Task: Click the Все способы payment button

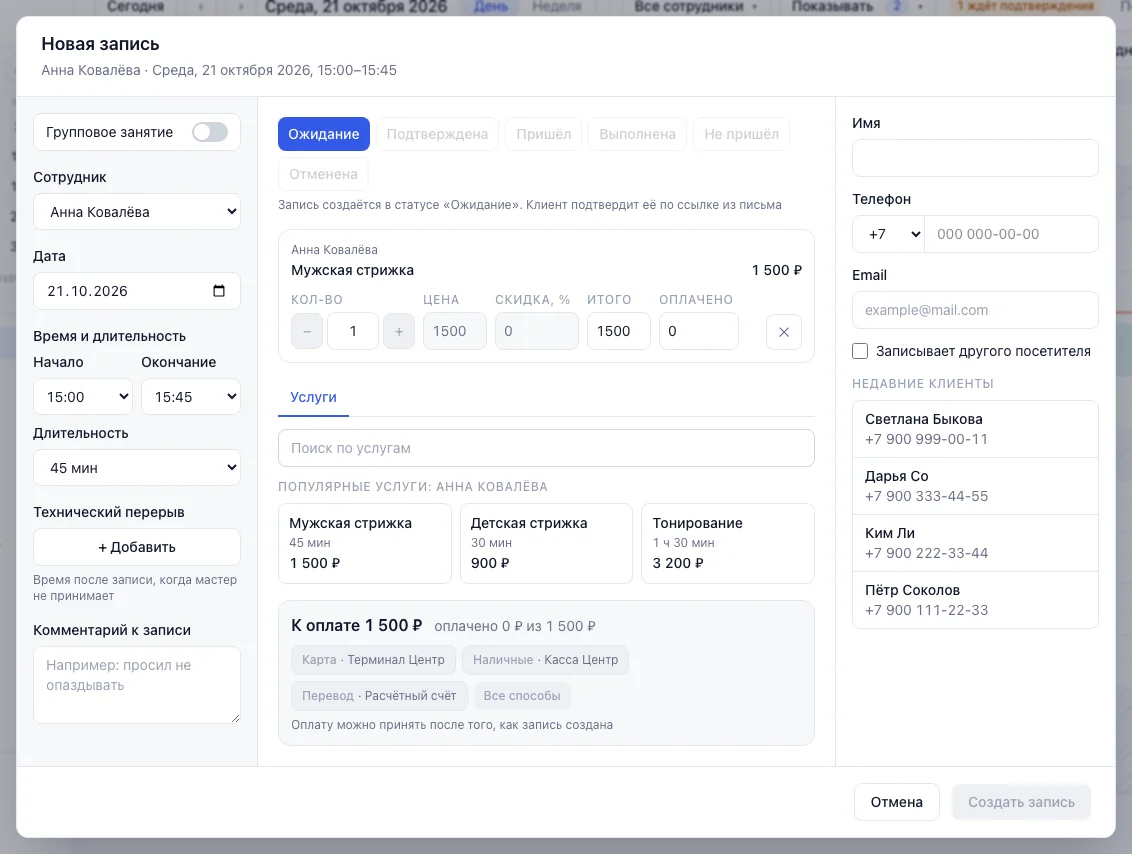Action: (522, 696)
